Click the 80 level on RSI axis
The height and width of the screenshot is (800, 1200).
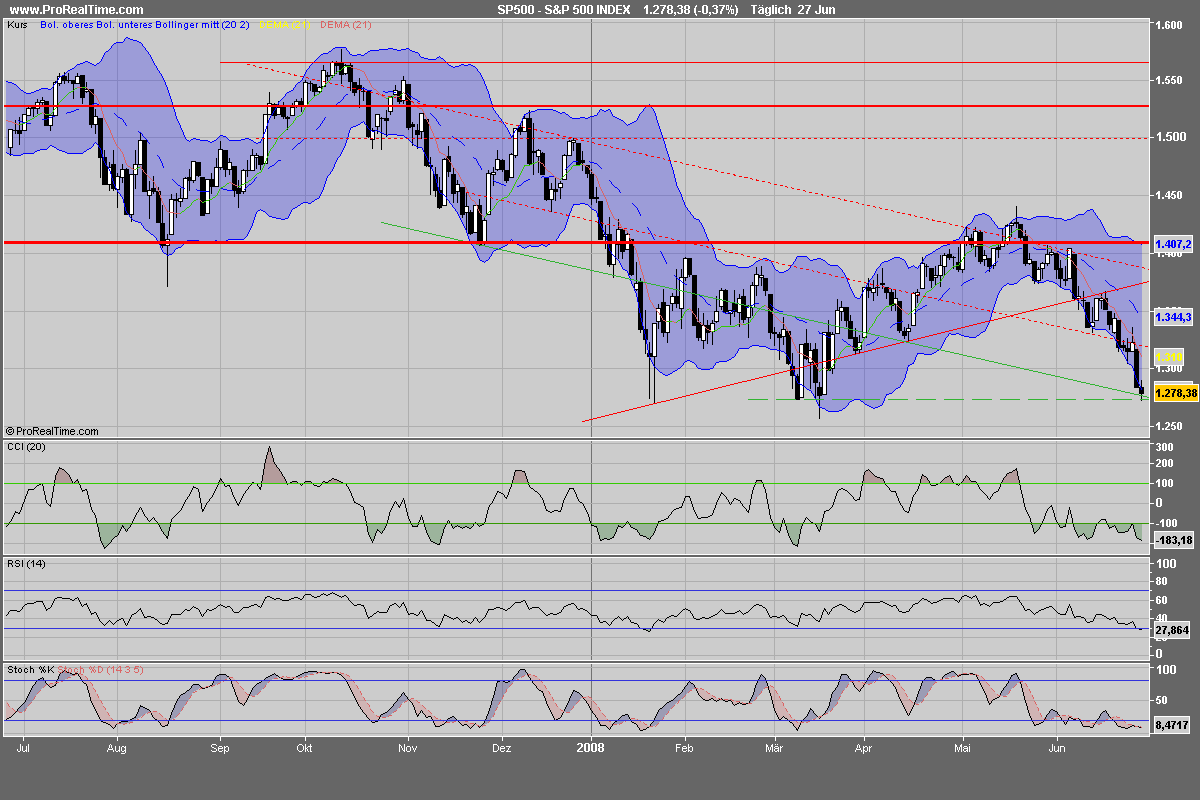click(x=1161, y=582)
